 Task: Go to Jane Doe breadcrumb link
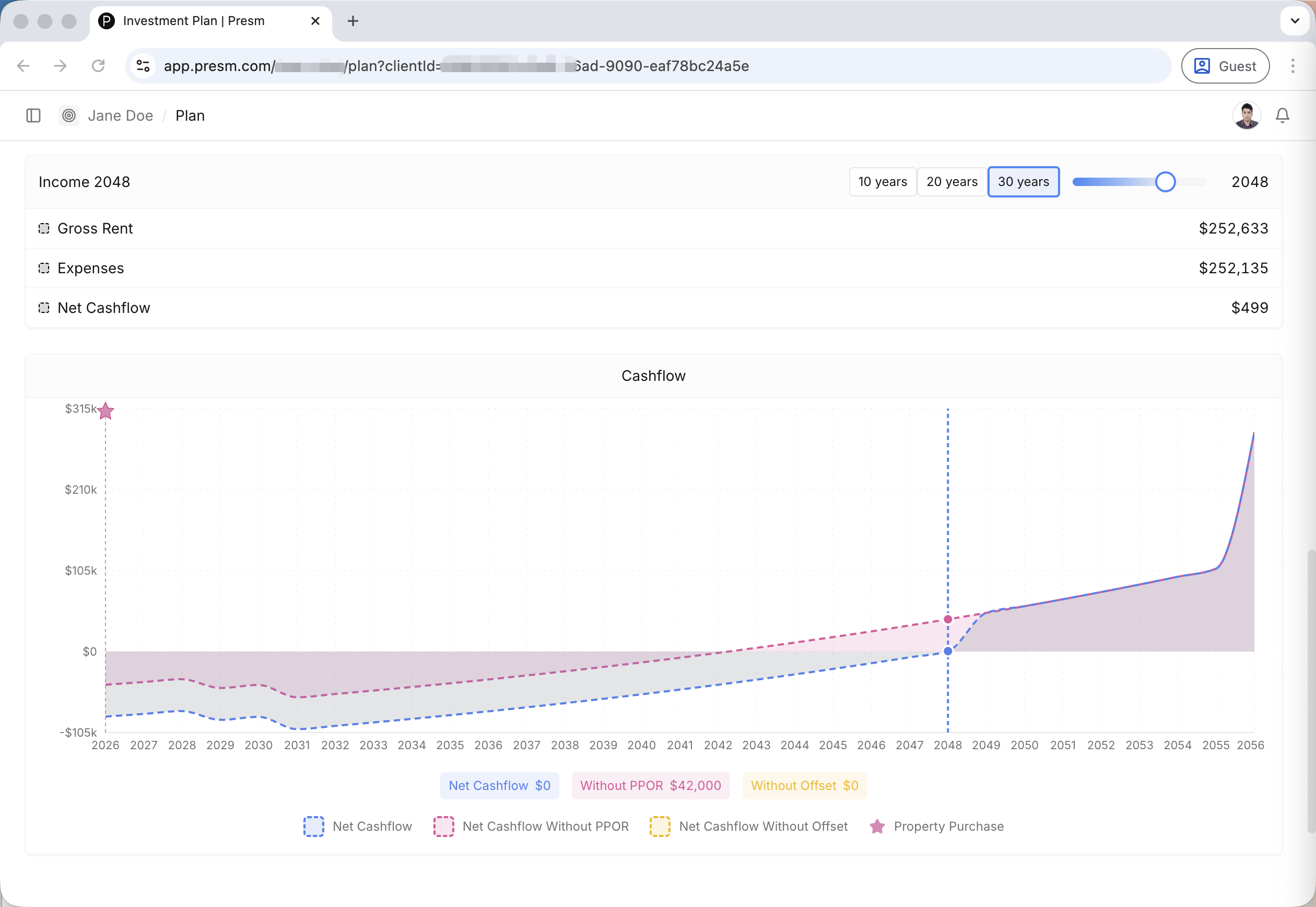[x=121, y=115]
